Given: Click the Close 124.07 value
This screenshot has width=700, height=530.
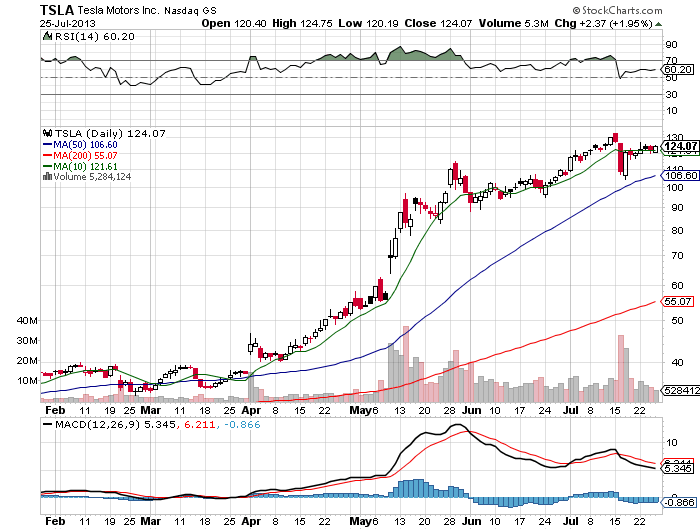Looking at the screenshot, I should click(x=438, y=24).
